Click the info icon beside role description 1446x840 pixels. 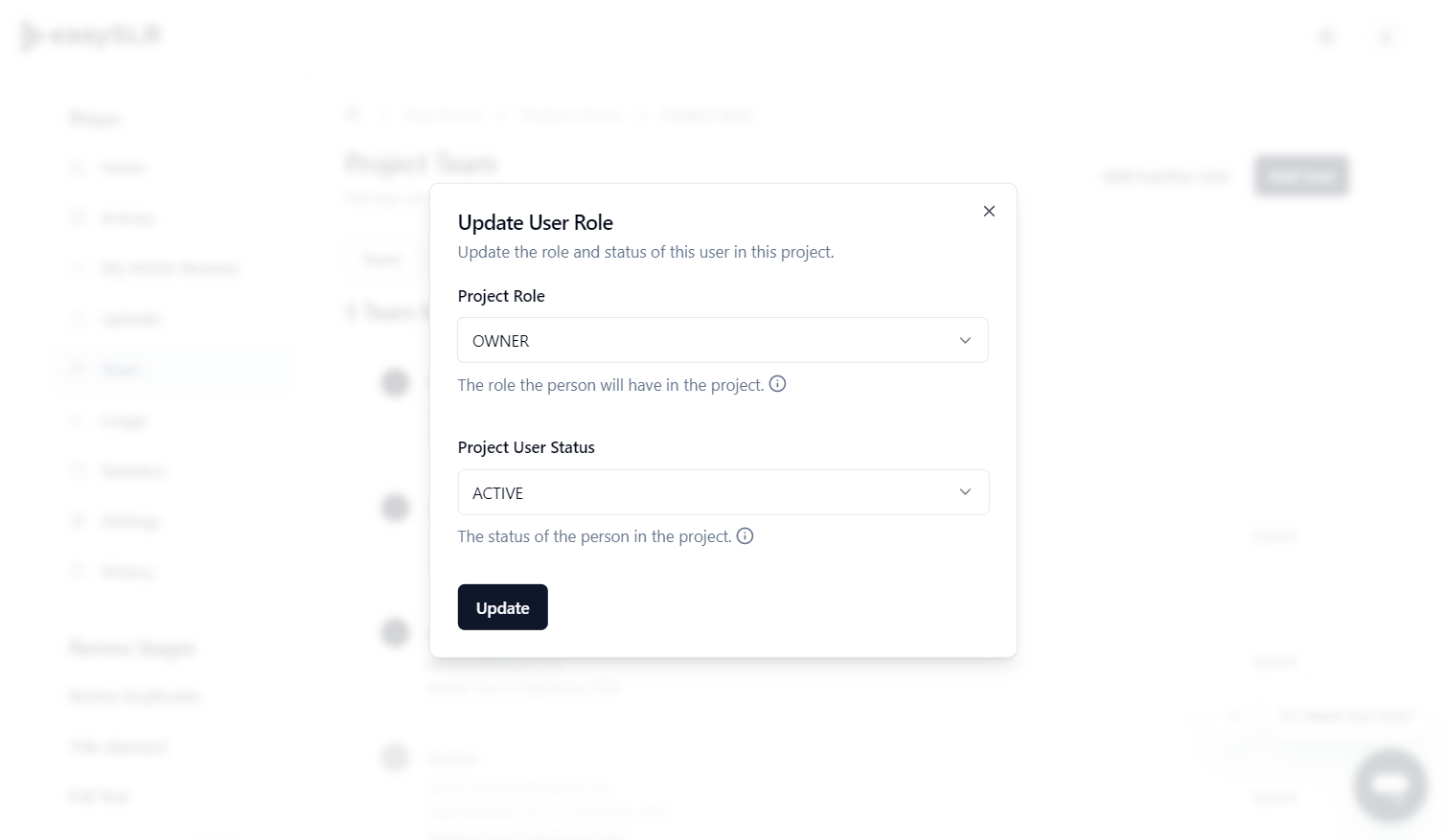pyautogui.click(x=777, y=384)
